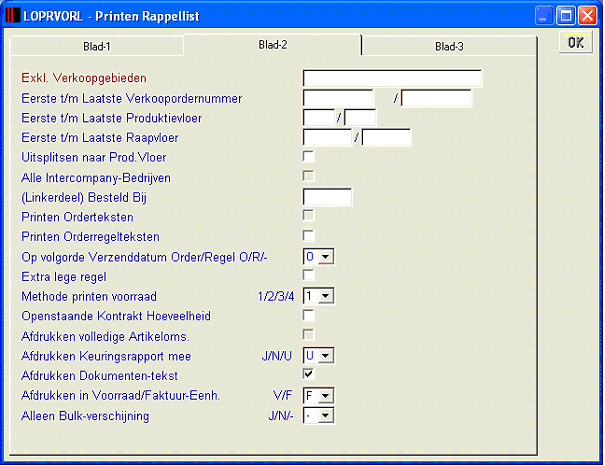Check Openstaande Kontrakt Hoeveelheid box
This screenshot has width=605, height=466.
(x=308, y=315)
